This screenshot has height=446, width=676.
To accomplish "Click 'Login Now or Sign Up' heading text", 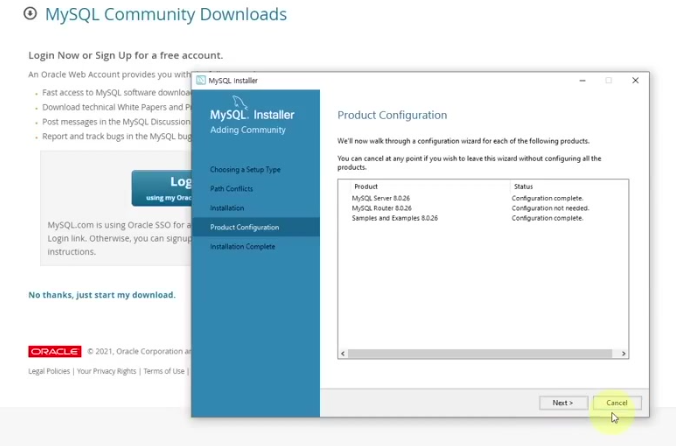I will (x=125, y=55).
